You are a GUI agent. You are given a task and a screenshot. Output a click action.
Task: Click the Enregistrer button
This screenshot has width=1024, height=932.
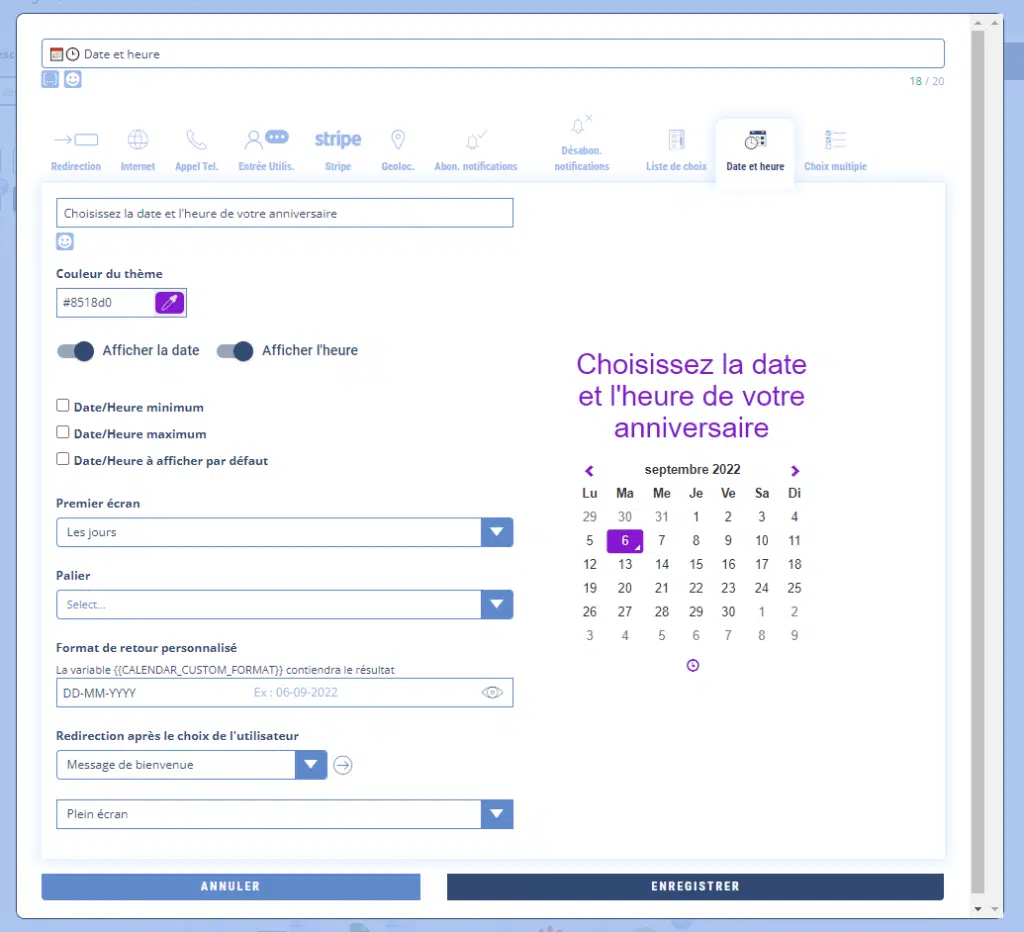695,886
